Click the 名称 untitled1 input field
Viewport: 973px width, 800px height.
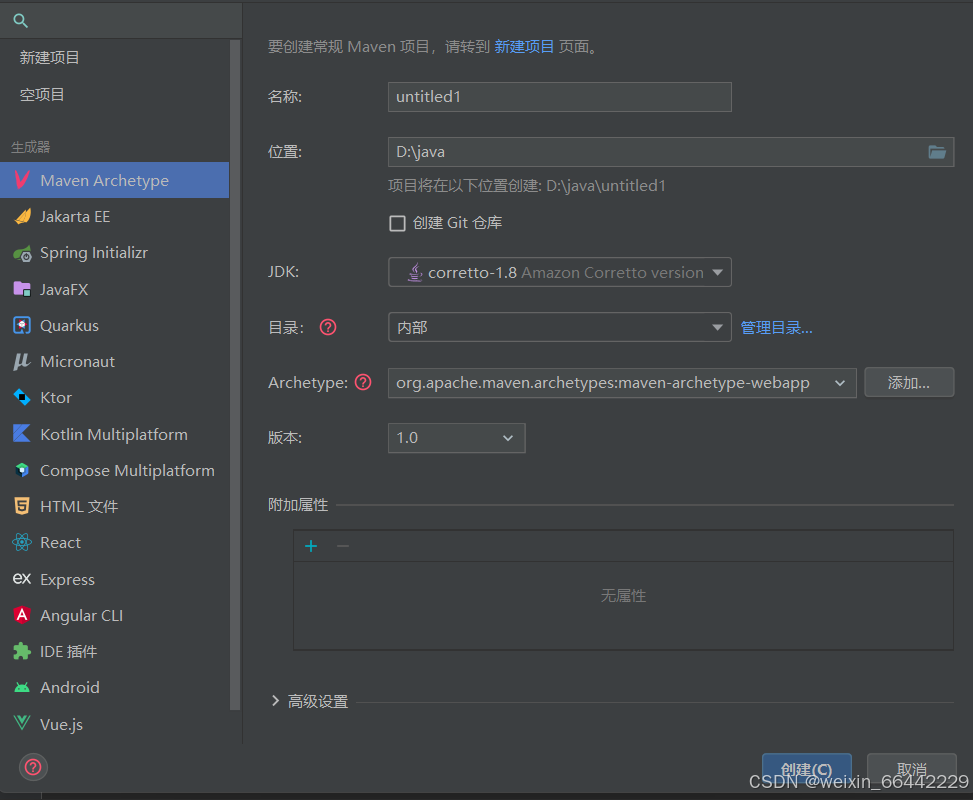point(560,97)
